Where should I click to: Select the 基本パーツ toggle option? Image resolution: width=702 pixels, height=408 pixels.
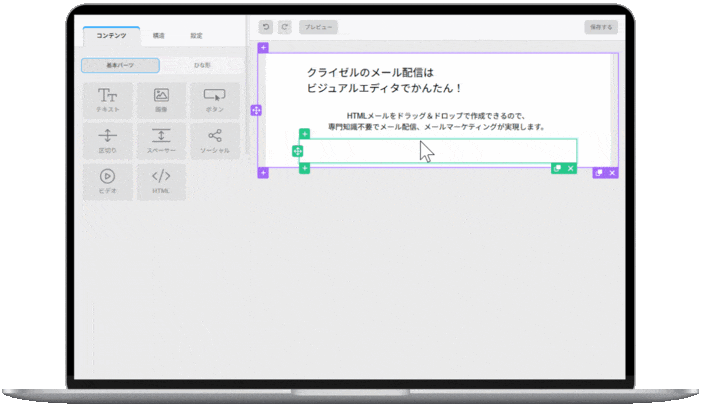(120, 65)
